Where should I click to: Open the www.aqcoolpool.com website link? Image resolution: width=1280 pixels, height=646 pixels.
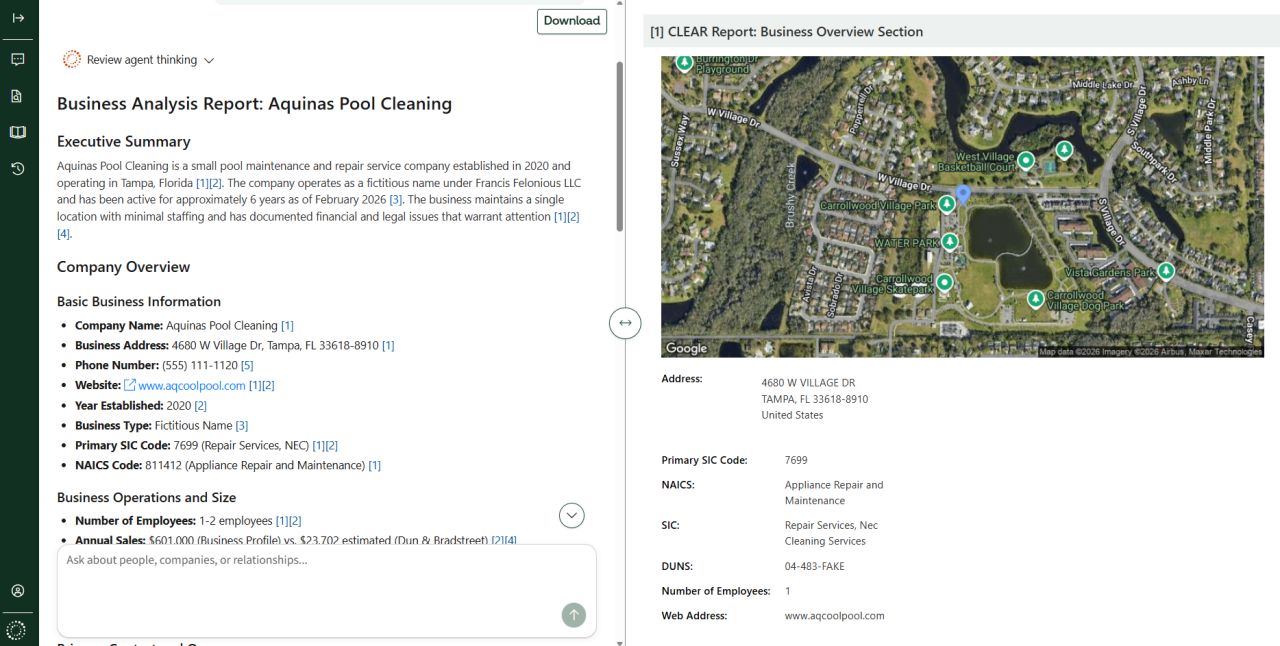(191, 385)
